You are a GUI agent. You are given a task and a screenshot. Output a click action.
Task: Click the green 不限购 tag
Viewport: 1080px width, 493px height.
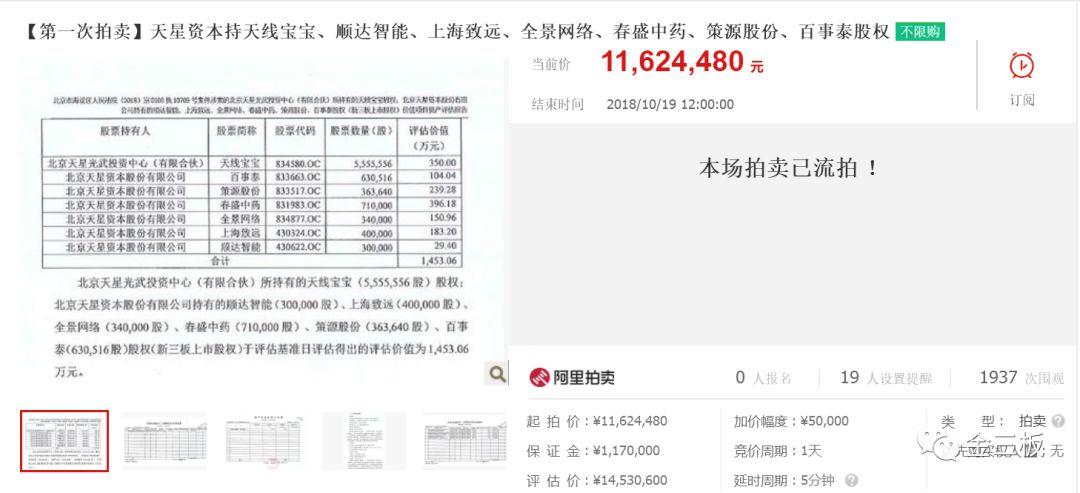920,32
